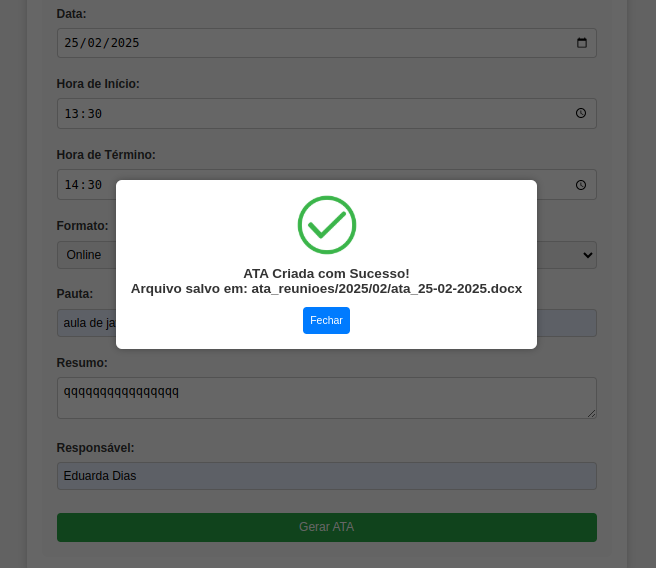Click the Hora de Término label
Screen dimensions: 656x568
coord(106,155)
